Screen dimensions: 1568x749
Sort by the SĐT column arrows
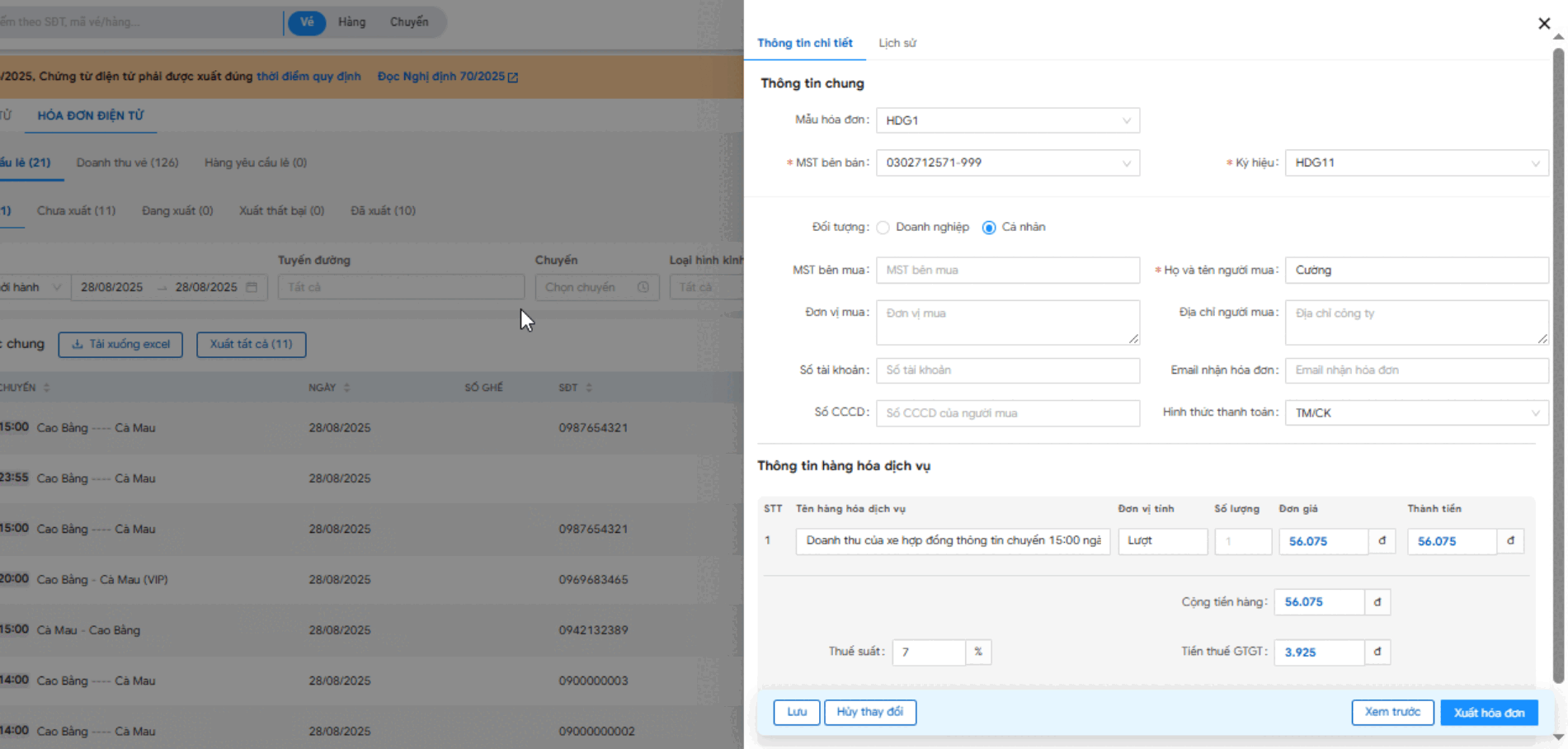[x=589, y=388]
